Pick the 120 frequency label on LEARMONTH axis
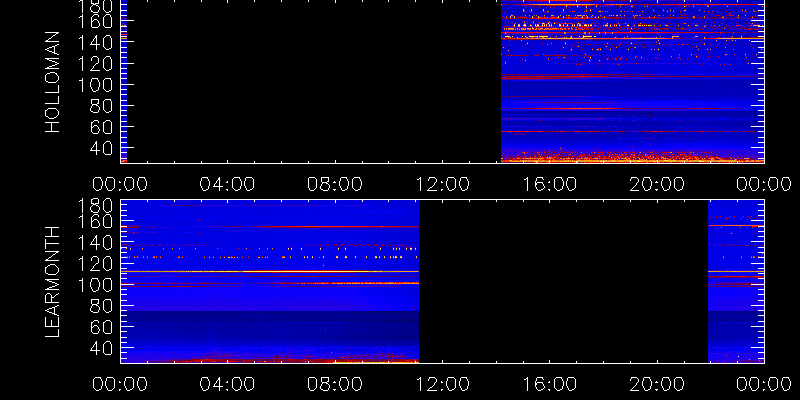Image resolution: width=800 pixels, height=400 pixels. tap(96, 264)
